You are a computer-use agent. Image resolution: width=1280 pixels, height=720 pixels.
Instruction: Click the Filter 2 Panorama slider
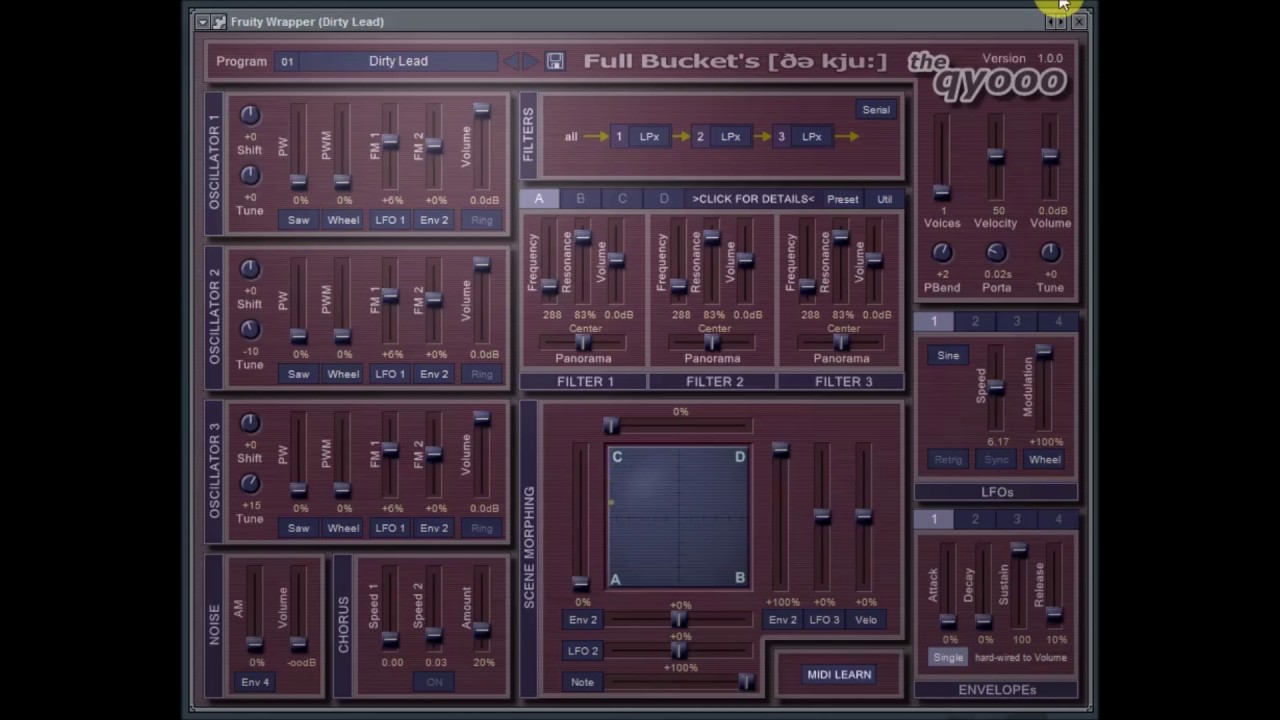pos(713,343)
